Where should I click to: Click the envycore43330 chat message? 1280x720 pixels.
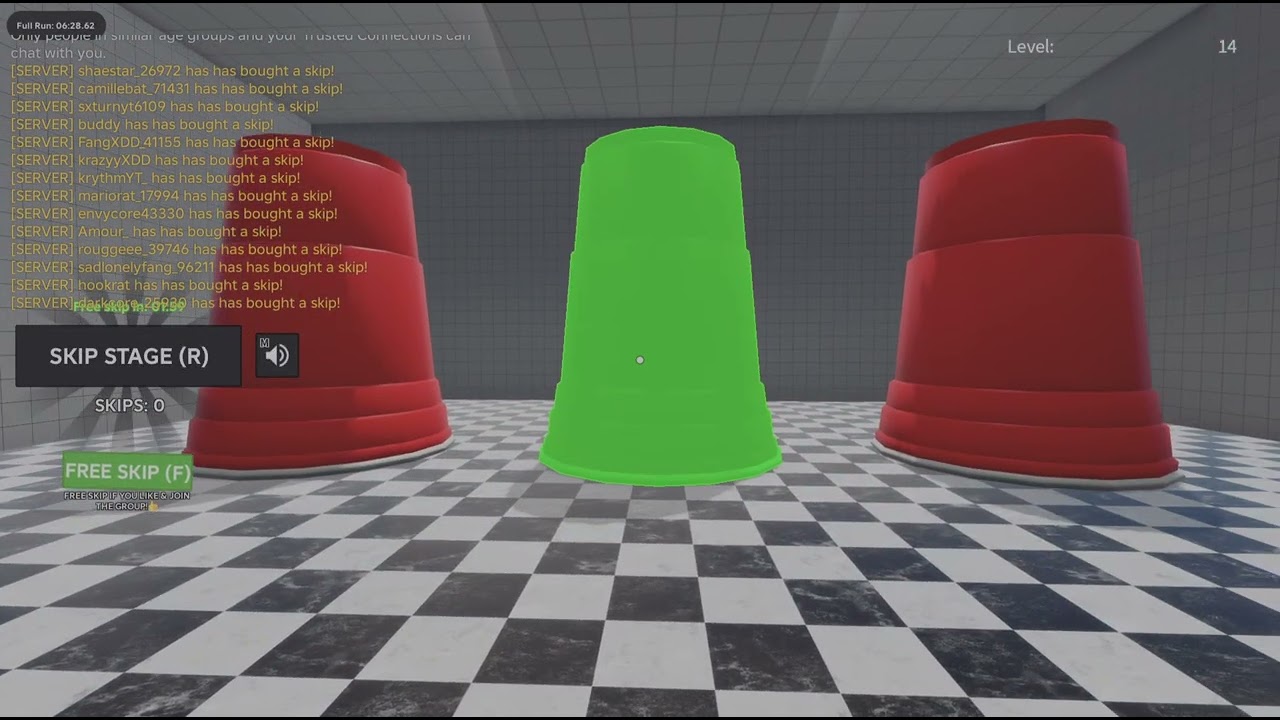coord(174,214)
